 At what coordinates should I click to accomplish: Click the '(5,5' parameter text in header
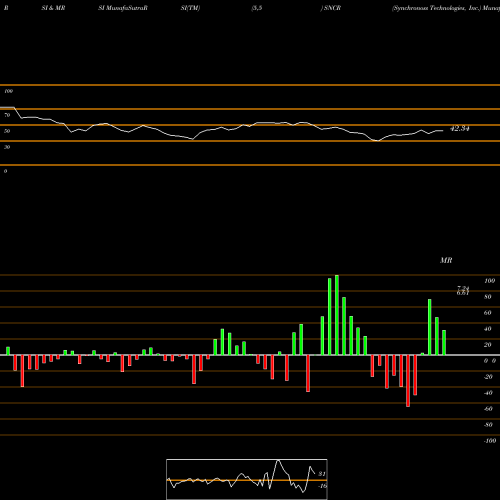[x=257, y=8]
